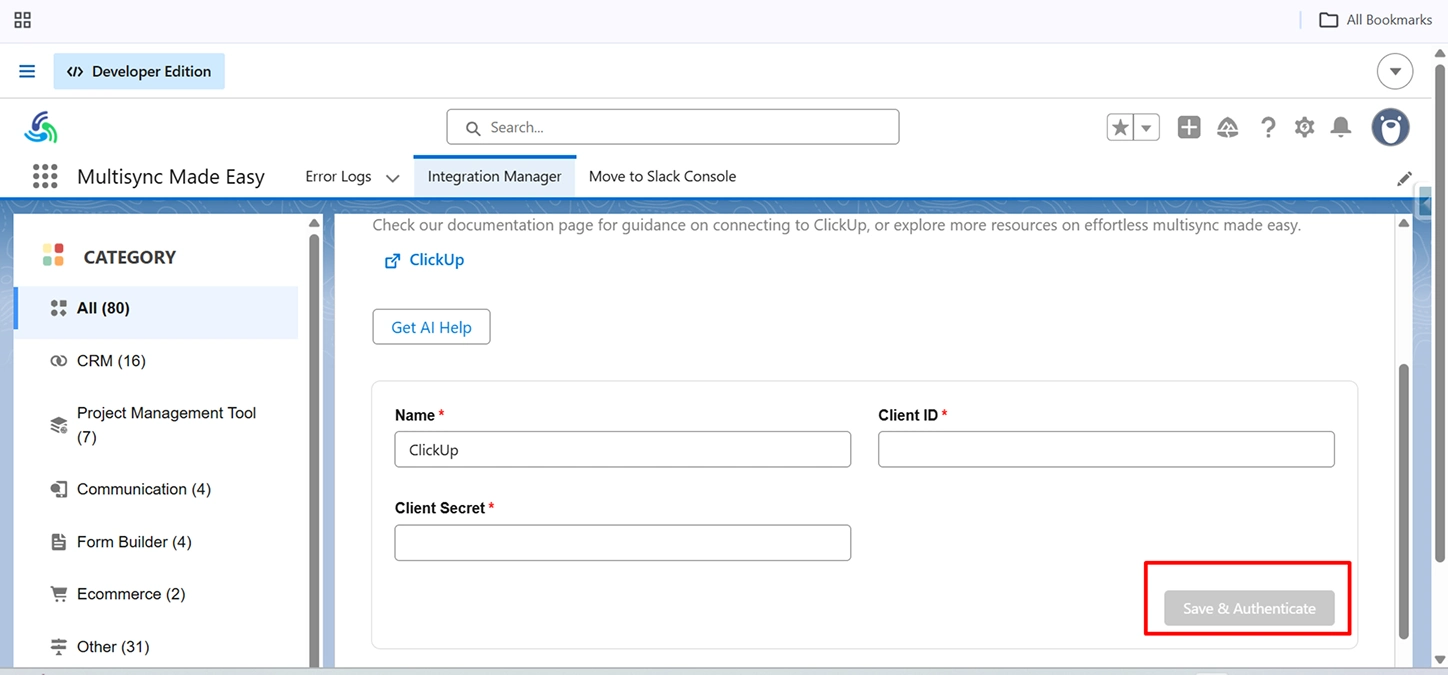This screenshot has width=1448, height=675.
Task: Click the category sidebar scroll up arrow
Action: click(x=314, y=223)
